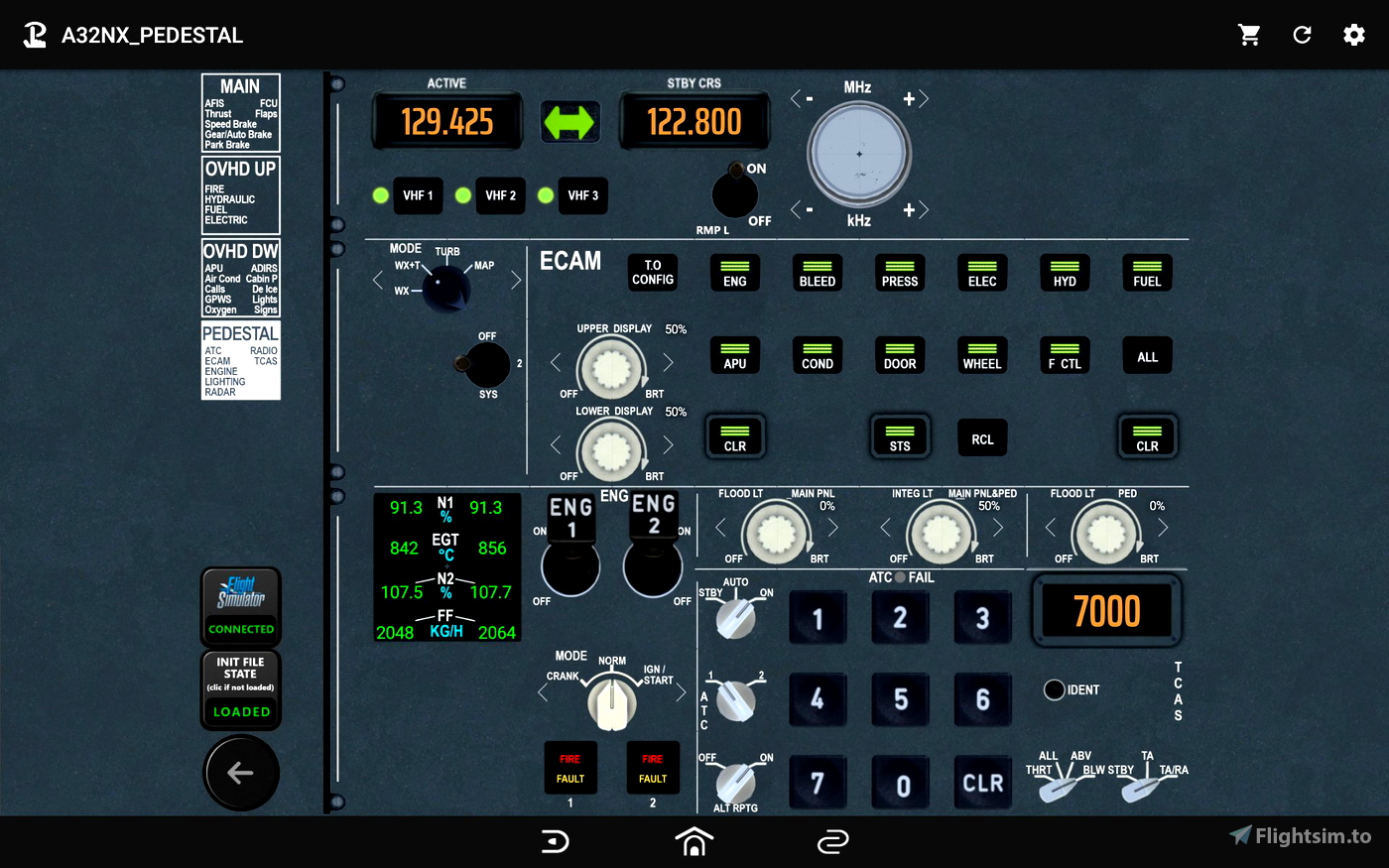The height and width of the screenshot is (868, 1389).
Task: Click Engine 2 FIRE FAULT indicator
Action: tap(653, 768)
